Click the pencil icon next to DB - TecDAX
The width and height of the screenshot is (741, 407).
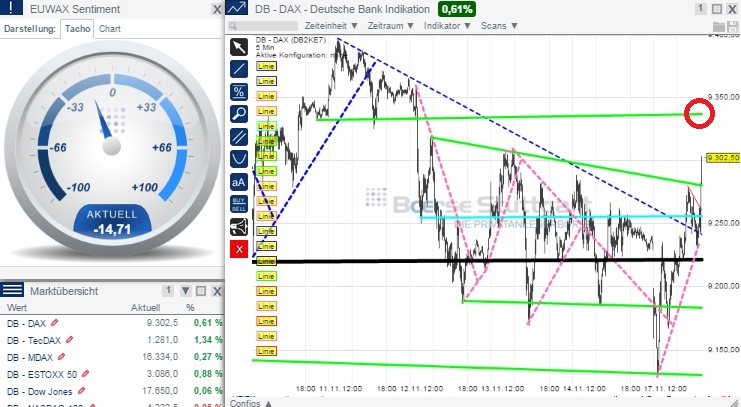pos(70,339)
